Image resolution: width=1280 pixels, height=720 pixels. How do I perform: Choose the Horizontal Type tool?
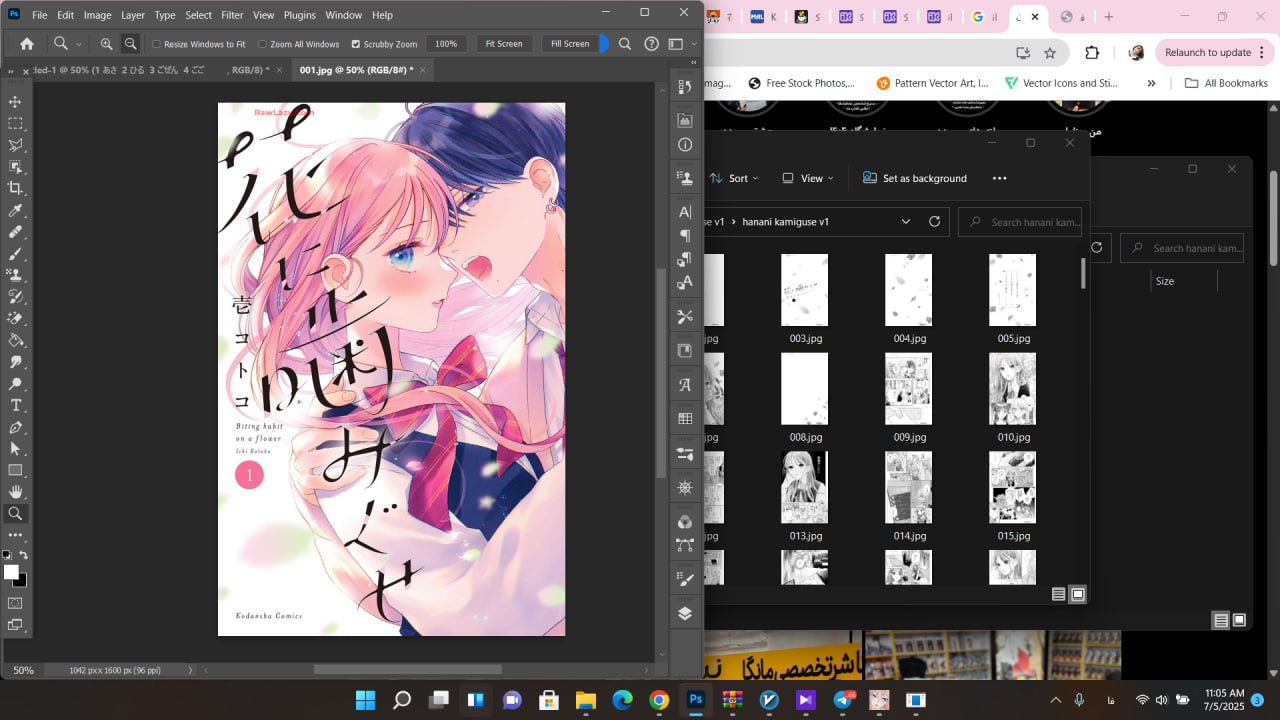(15, 405)
